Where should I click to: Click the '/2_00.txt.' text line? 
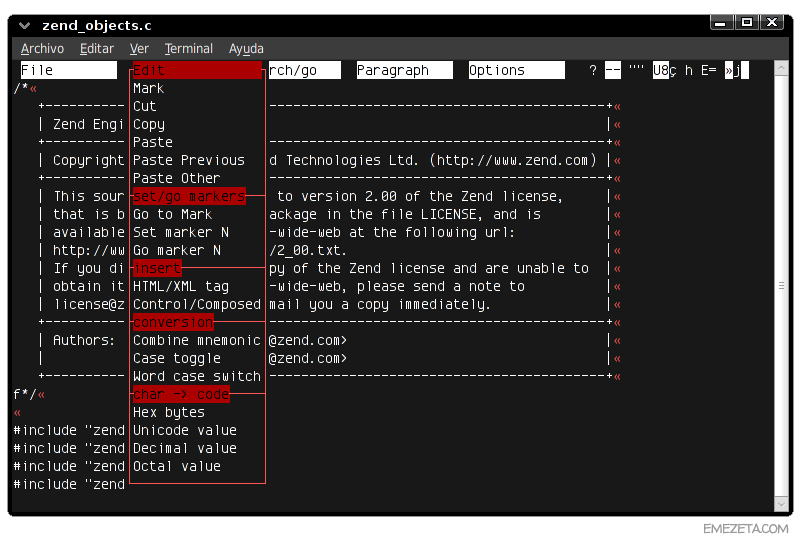coord(308,250)
